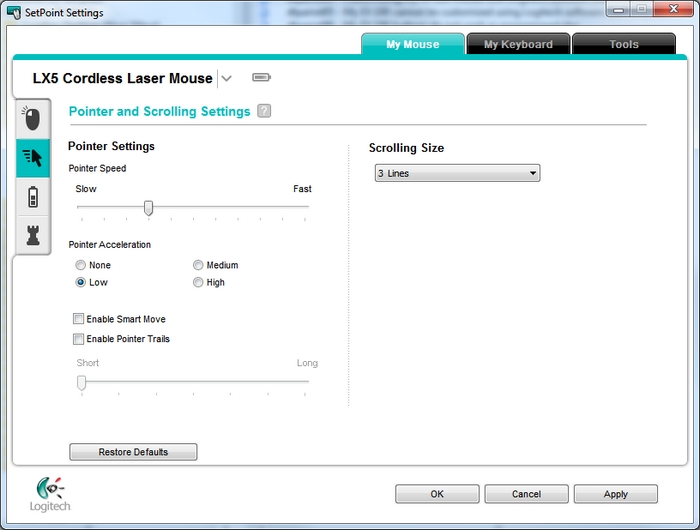
Task: Select High pointer acceleration
Action: pos(198,282)
